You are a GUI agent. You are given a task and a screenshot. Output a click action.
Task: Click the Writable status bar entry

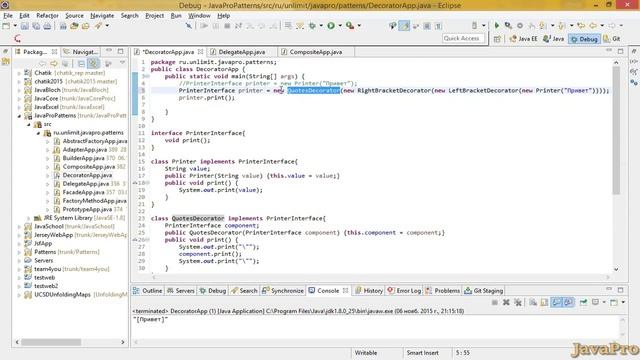coord(366,353)
